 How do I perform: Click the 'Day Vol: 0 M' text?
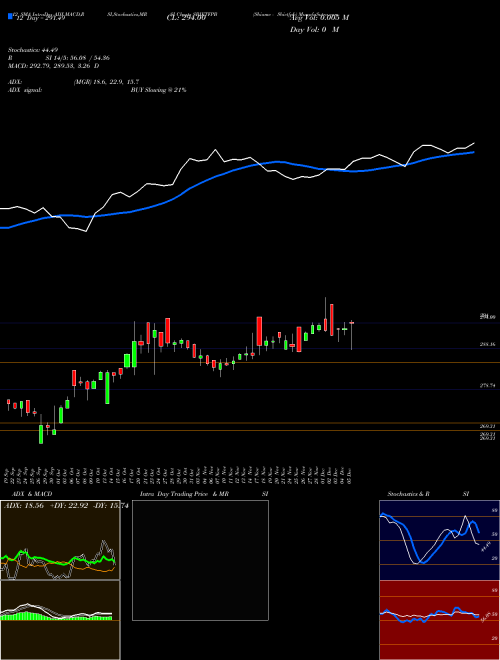314,30
